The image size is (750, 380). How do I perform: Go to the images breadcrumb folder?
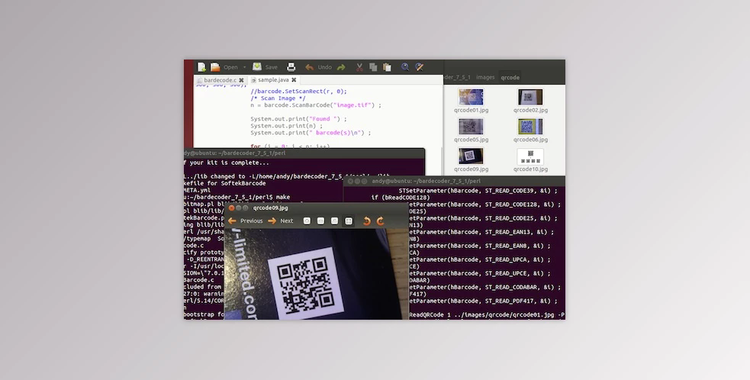[485, 77]
